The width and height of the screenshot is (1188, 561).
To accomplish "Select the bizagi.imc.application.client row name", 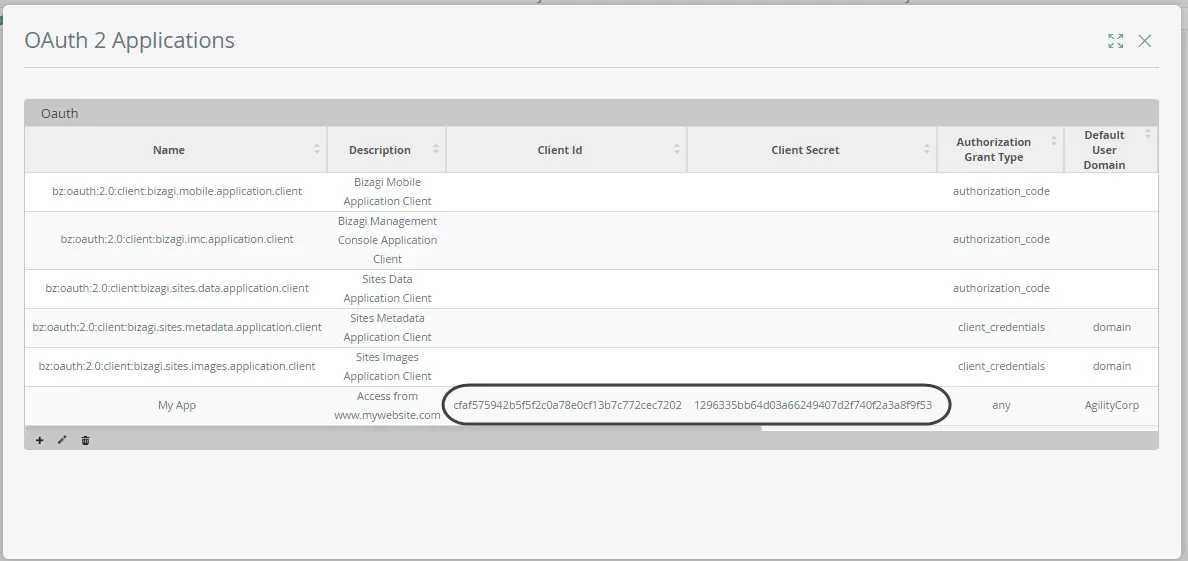I will pyautogui.click(x=177, y=239).
